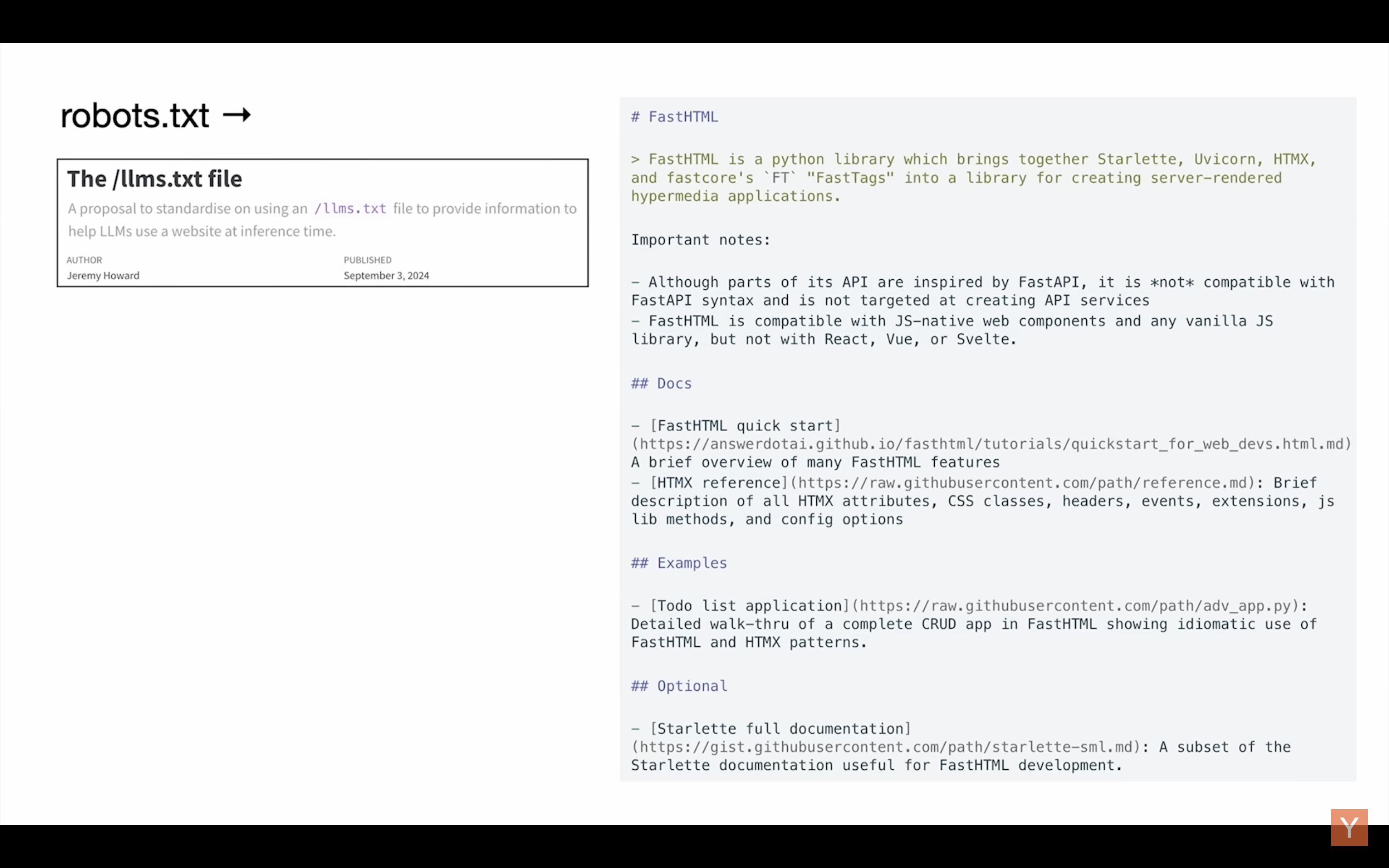Click 'A brief overview of many FastHTML features'
Image resolution: width=1389 pixels, height=868 pixels.
point(815,462)
